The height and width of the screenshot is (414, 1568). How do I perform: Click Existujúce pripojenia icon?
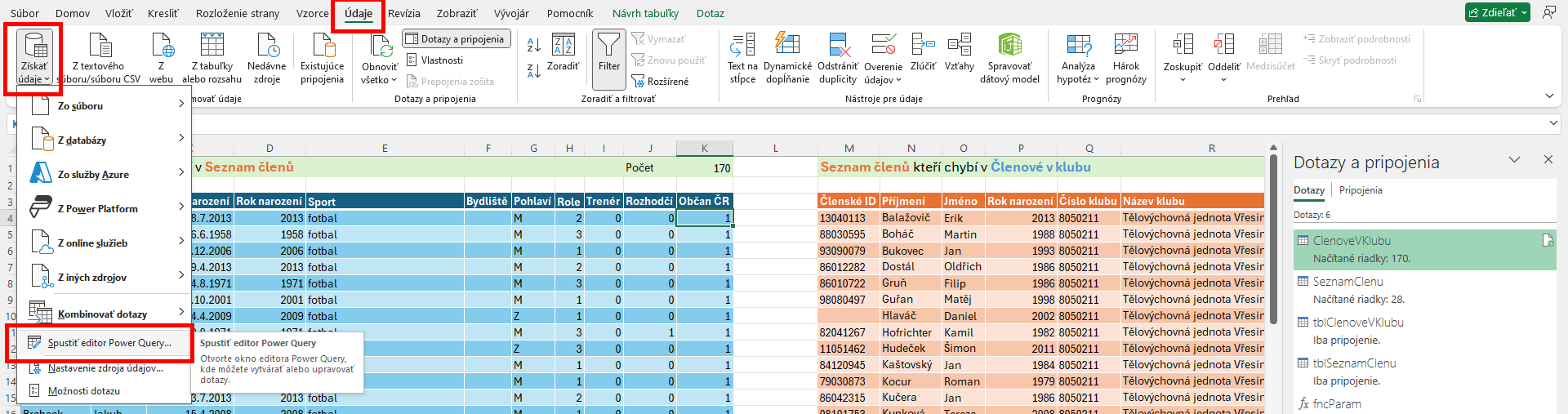click(x=322, y=46)
